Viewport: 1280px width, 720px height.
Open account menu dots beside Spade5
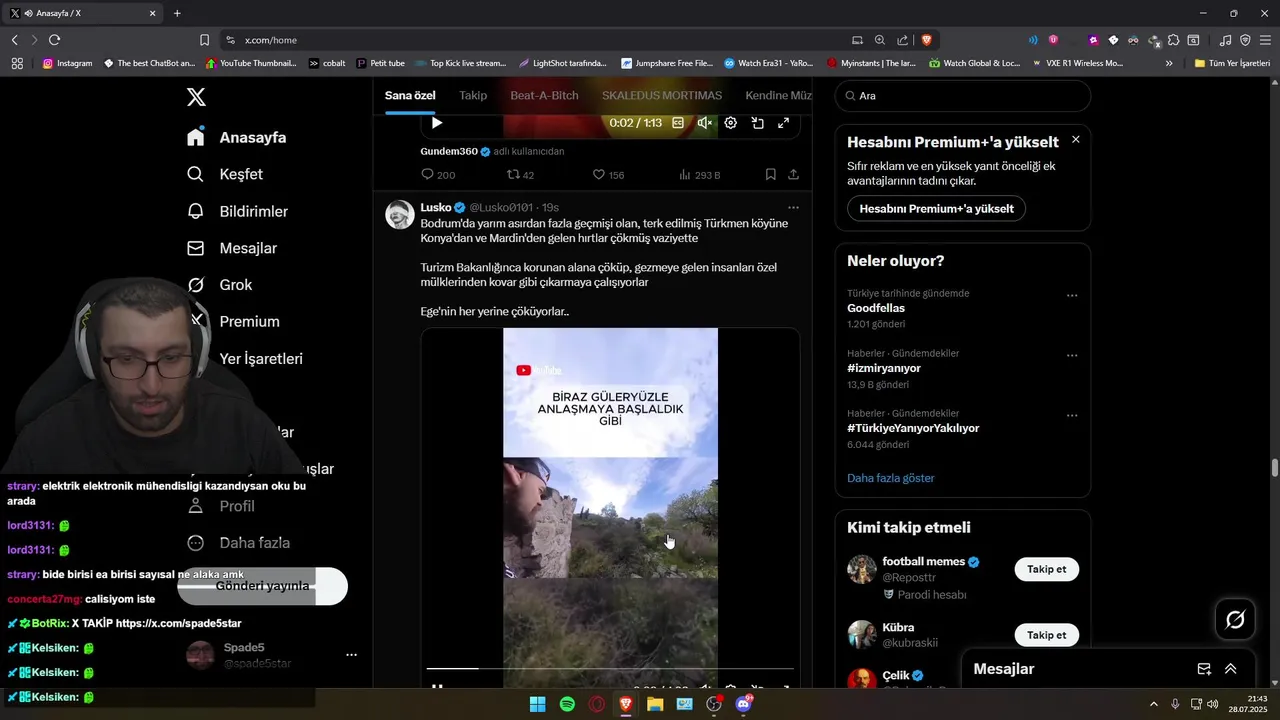(x=351, y=655)
